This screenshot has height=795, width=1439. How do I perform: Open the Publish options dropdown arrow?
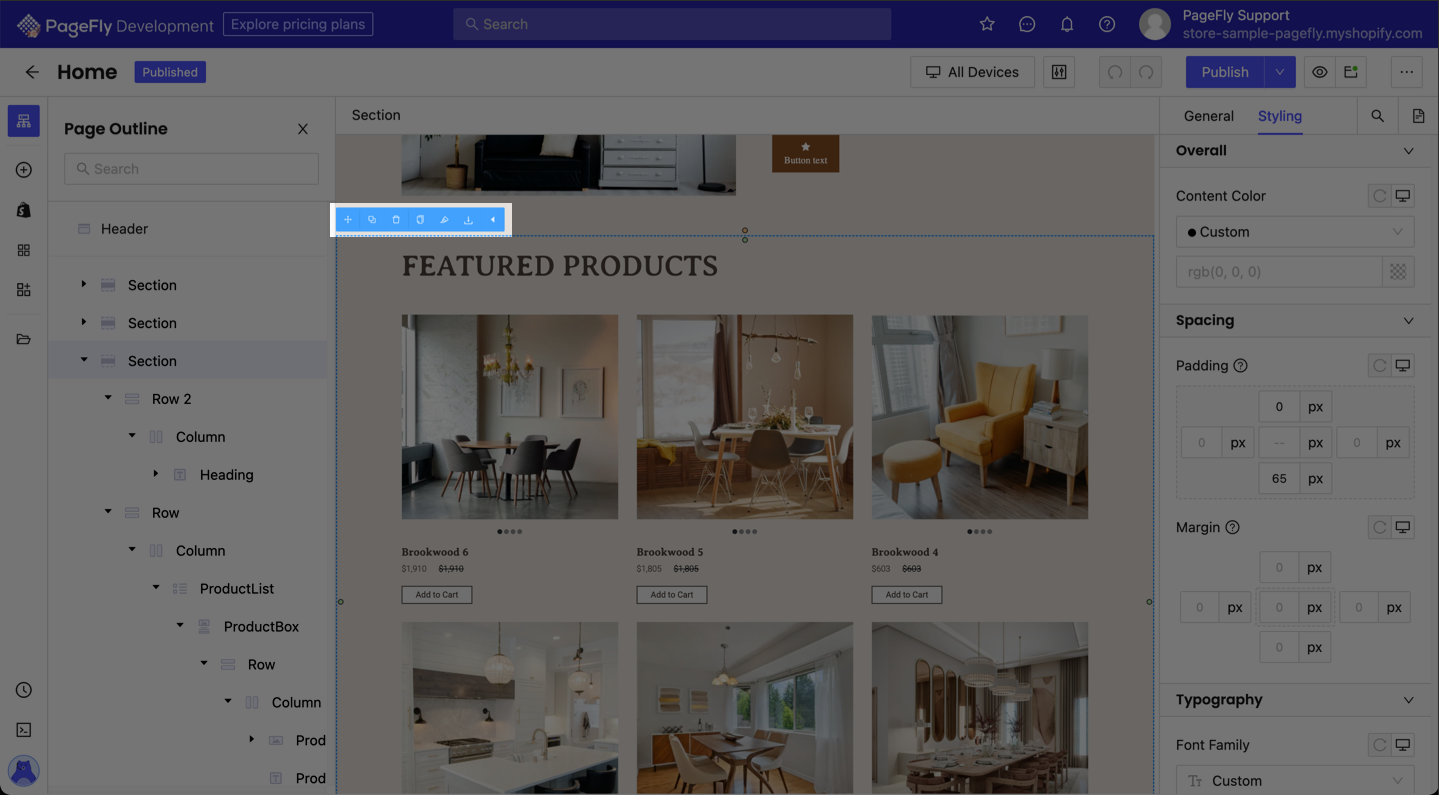pyautogui.click(x=1280, y=72)
